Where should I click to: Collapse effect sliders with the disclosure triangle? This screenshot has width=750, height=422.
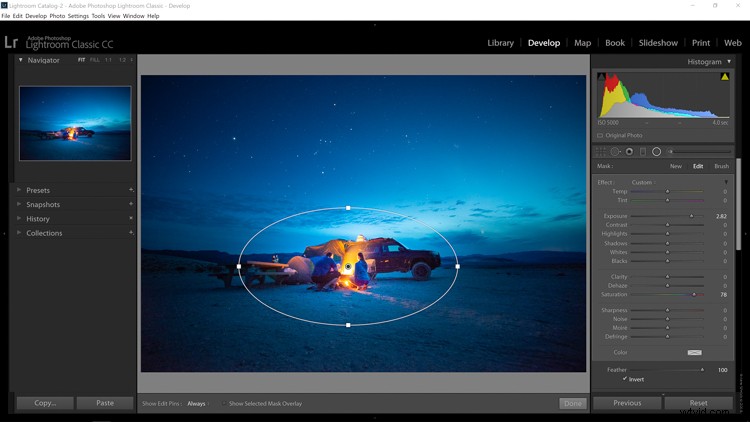(x=726, y=182)
